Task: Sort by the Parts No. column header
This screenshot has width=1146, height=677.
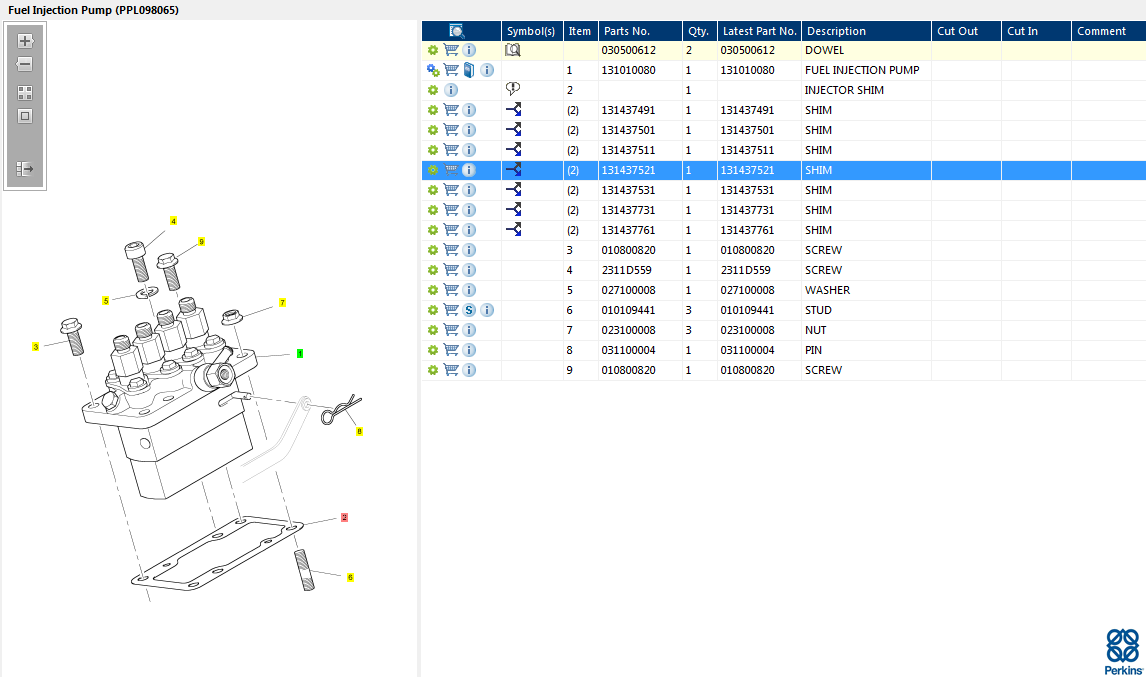Action: tap(627, 31)
